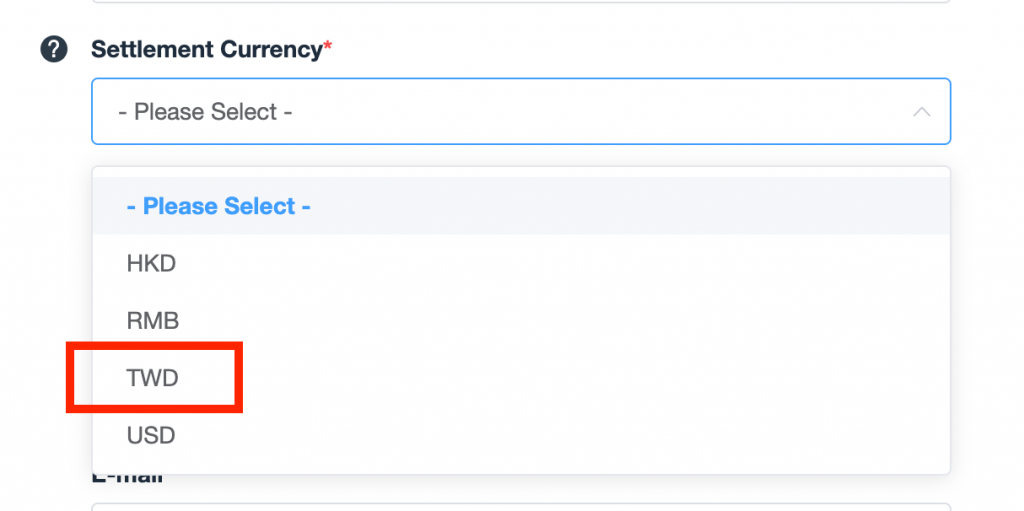This screenshot has width=1024, height=511.
Task: Choose HKD as settlement currency
Action: (521, 263)
